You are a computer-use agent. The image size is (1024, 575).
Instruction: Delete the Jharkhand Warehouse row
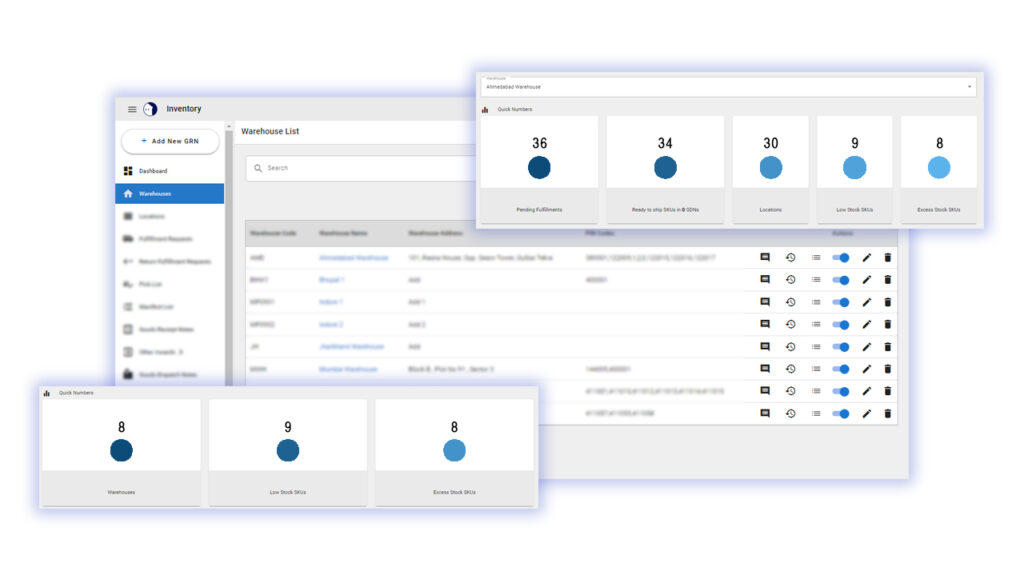click(888, 346)
